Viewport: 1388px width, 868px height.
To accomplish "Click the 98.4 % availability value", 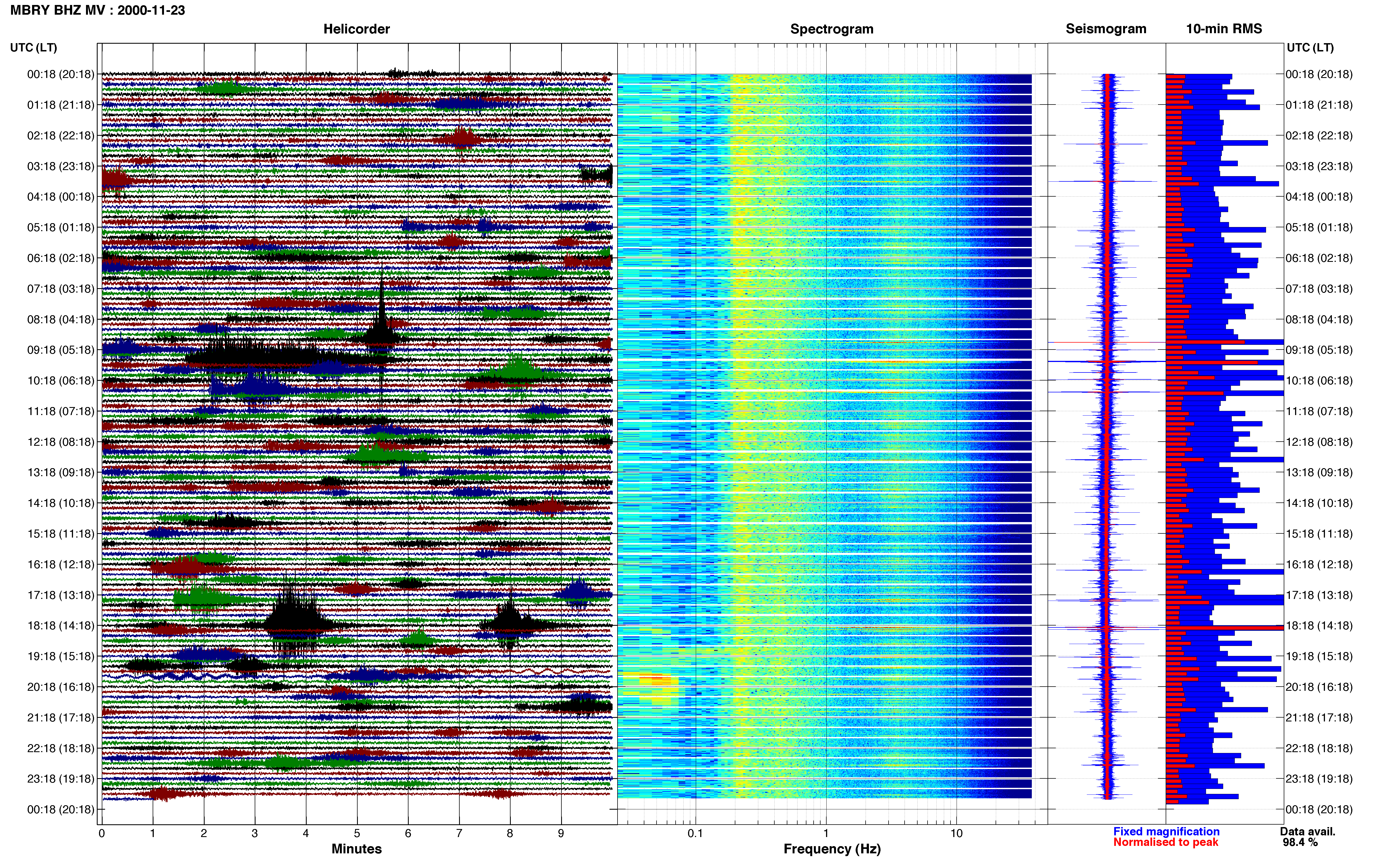I will [x=1300, y=843].
